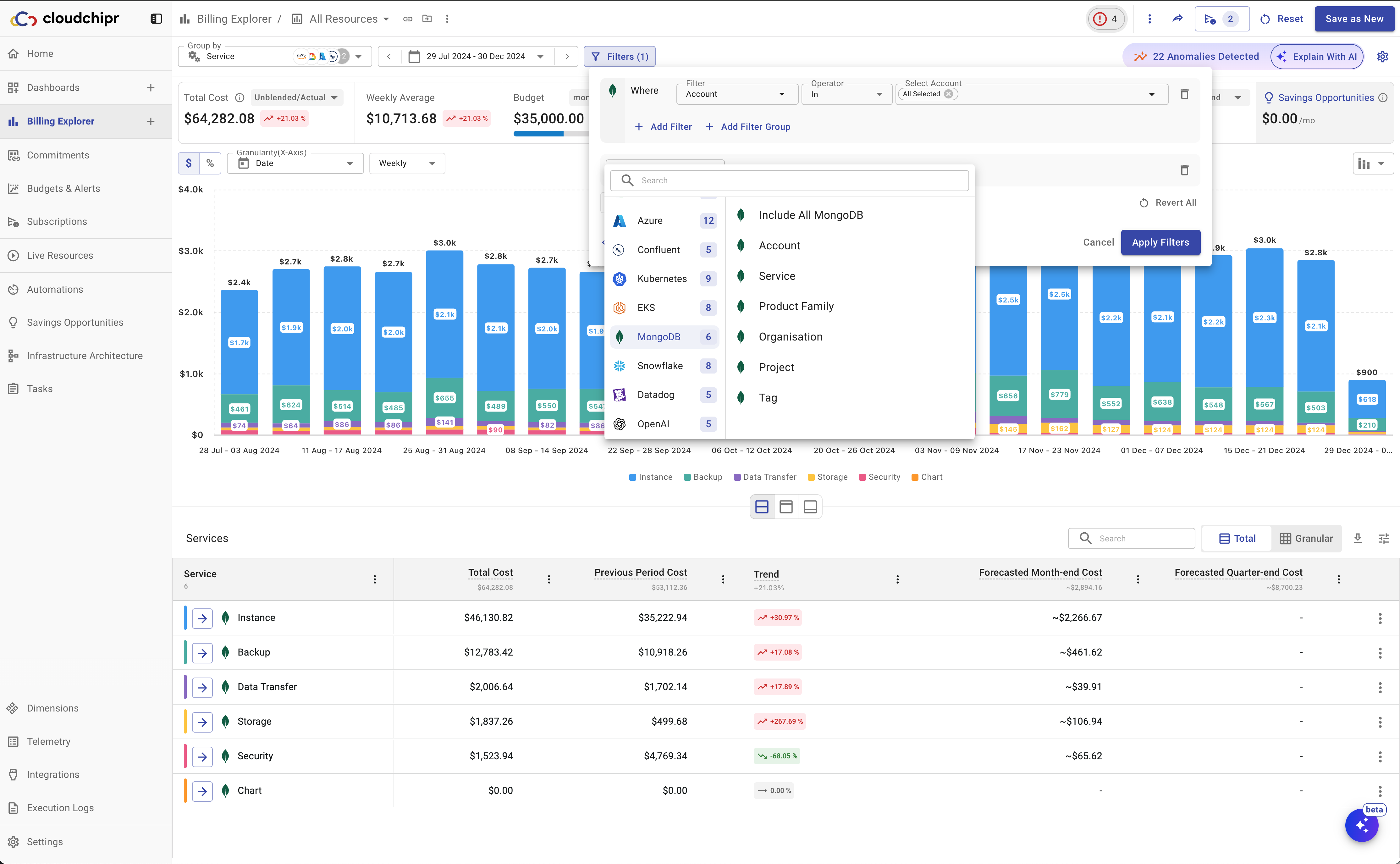Click the Instance legend color swatch

[x=632, y=477]
